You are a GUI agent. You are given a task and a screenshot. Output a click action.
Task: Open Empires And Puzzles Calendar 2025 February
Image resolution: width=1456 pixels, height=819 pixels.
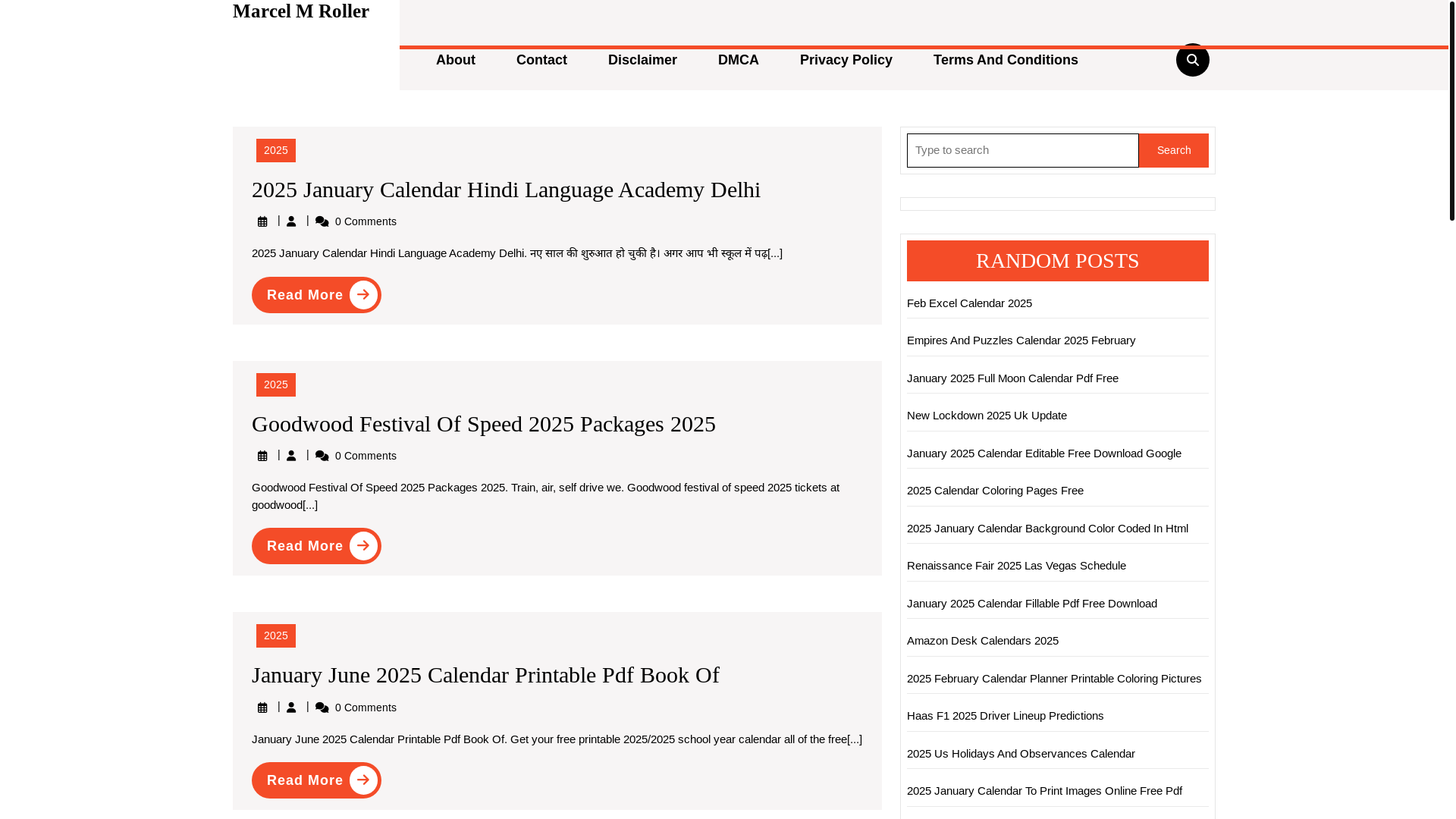click(x=1021, y=340)
